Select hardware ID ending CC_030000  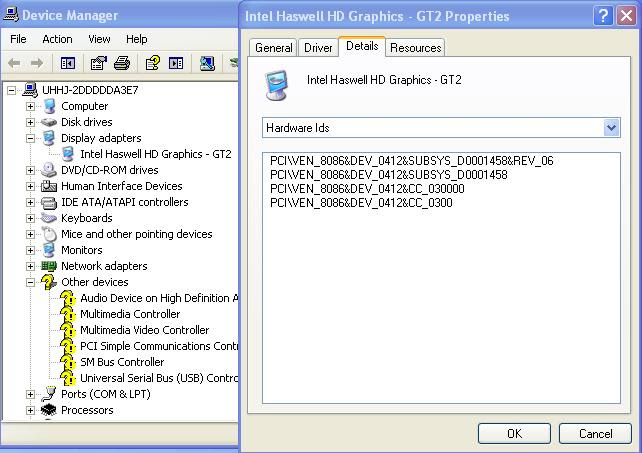pyautogui.click(x=367, y=189)
